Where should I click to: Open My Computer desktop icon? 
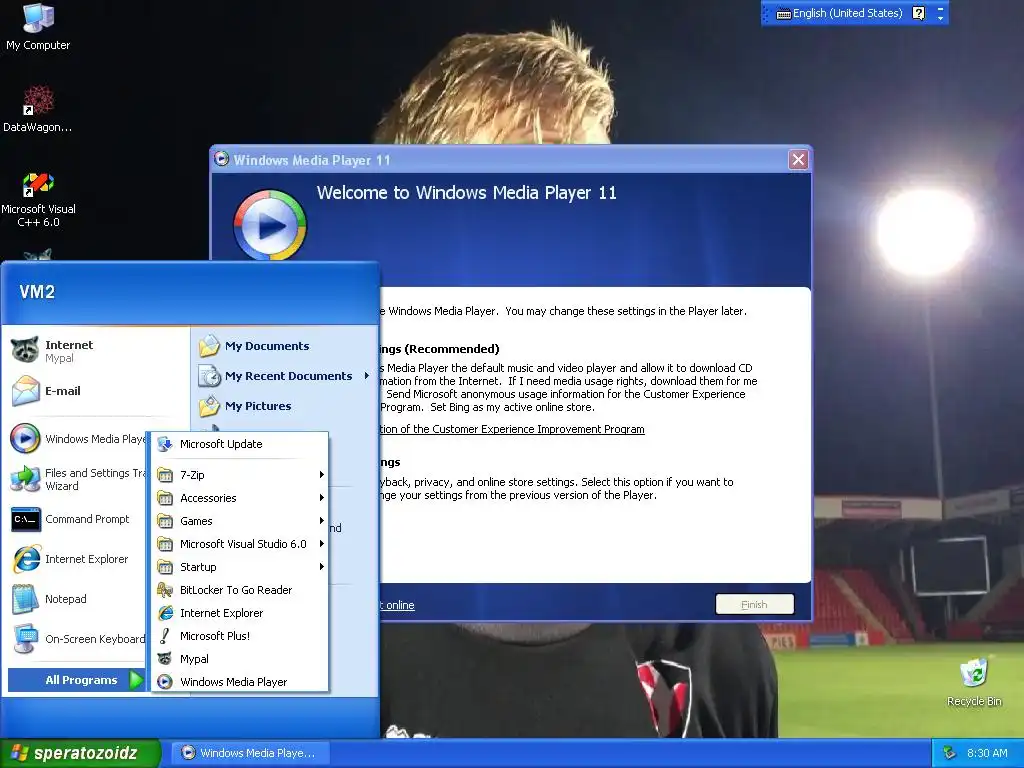pos(38,27)
